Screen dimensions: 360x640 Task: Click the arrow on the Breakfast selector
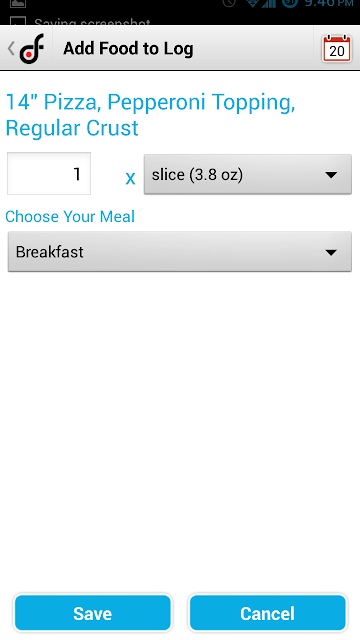tap(331, 252)
